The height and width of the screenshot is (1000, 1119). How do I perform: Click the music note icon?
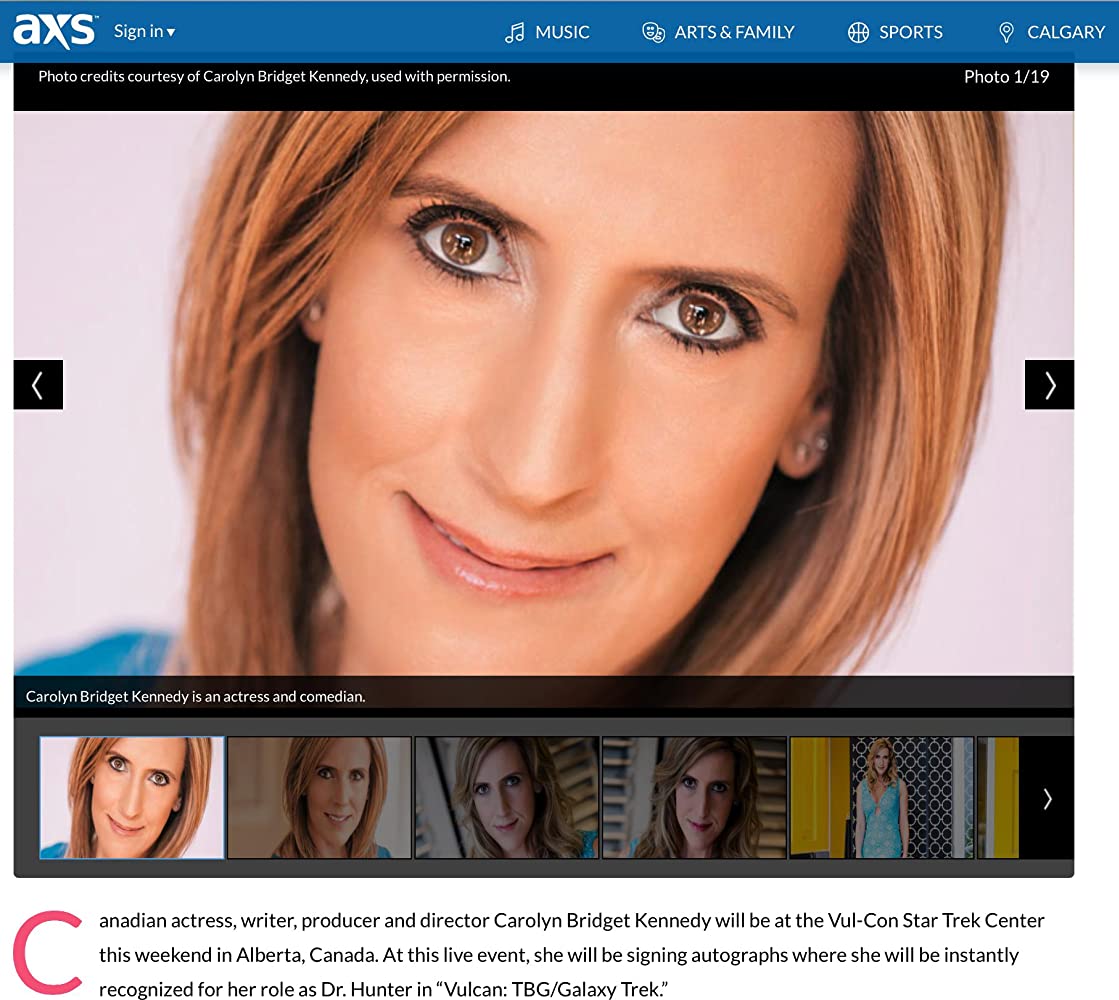point(515,33)
